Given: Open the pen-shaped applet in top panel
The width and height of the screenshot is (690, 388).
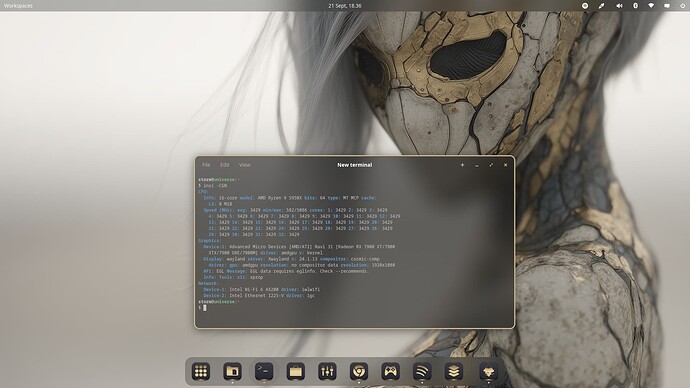Looking at the screenshot, I should tap(601, 6).
